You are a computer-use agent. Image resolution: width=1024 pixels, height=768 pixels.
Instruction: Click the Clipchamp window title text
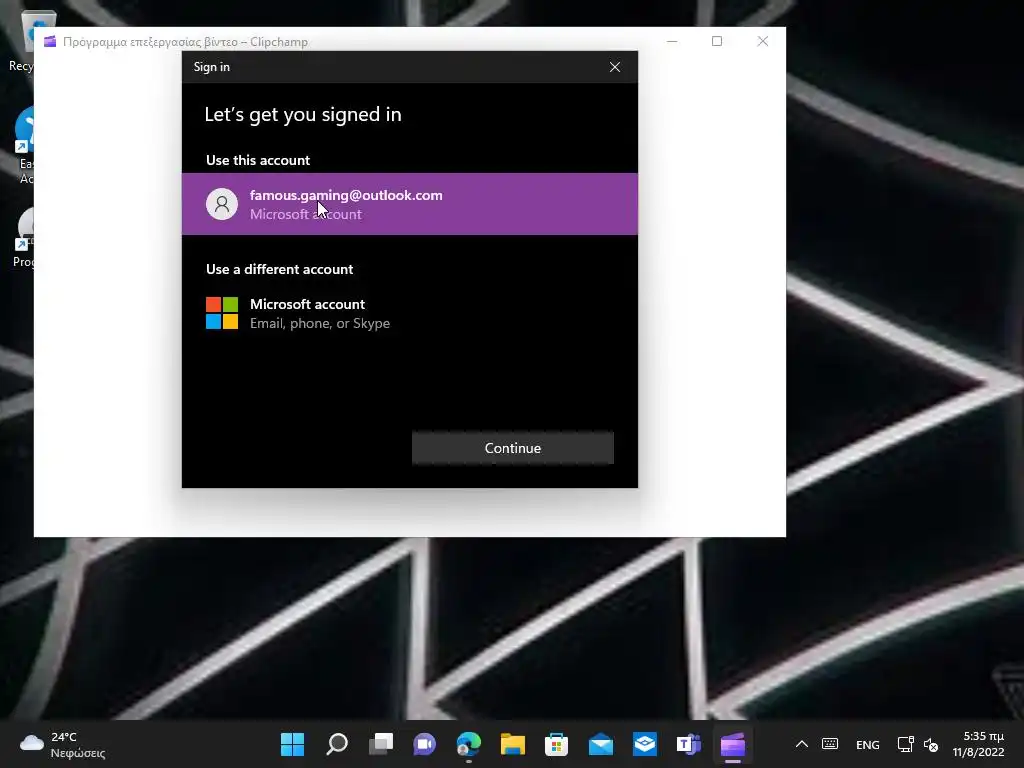click(185, 42)
